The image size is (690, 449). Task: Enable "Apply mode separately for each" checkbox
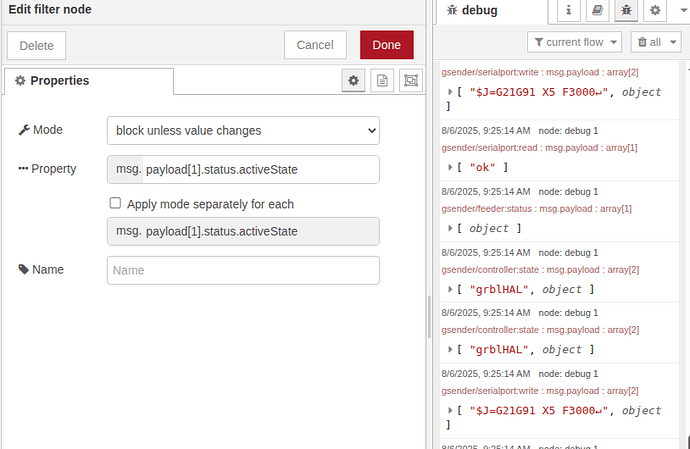pyautogui.click(x=116, y=203)
